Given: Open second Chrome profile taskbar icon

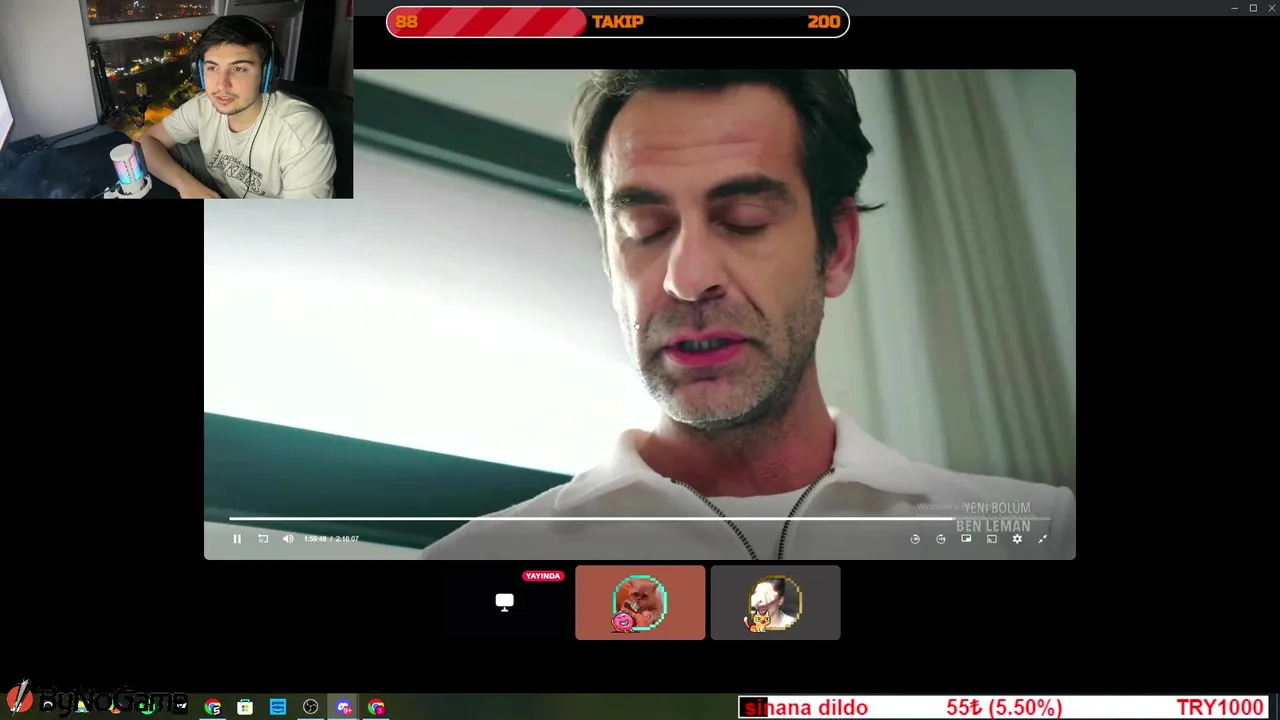Looking at the screenshot, I should [377, 707].
